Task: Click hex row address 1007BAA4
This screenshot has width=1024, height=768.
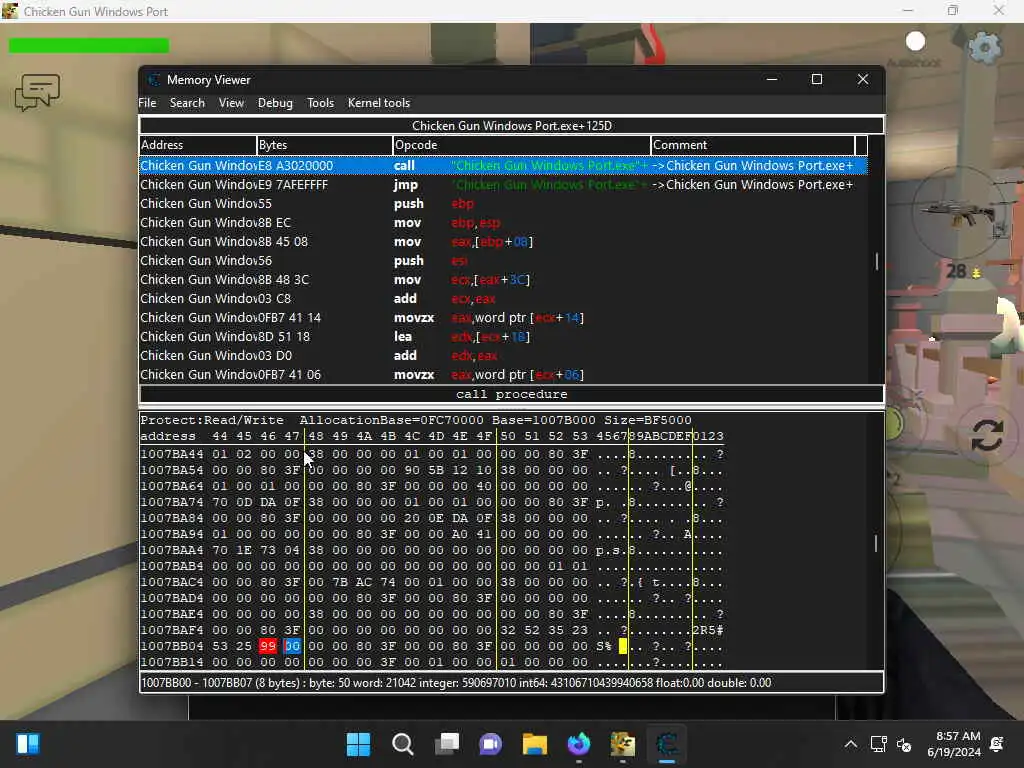Action: coord(172,551)
